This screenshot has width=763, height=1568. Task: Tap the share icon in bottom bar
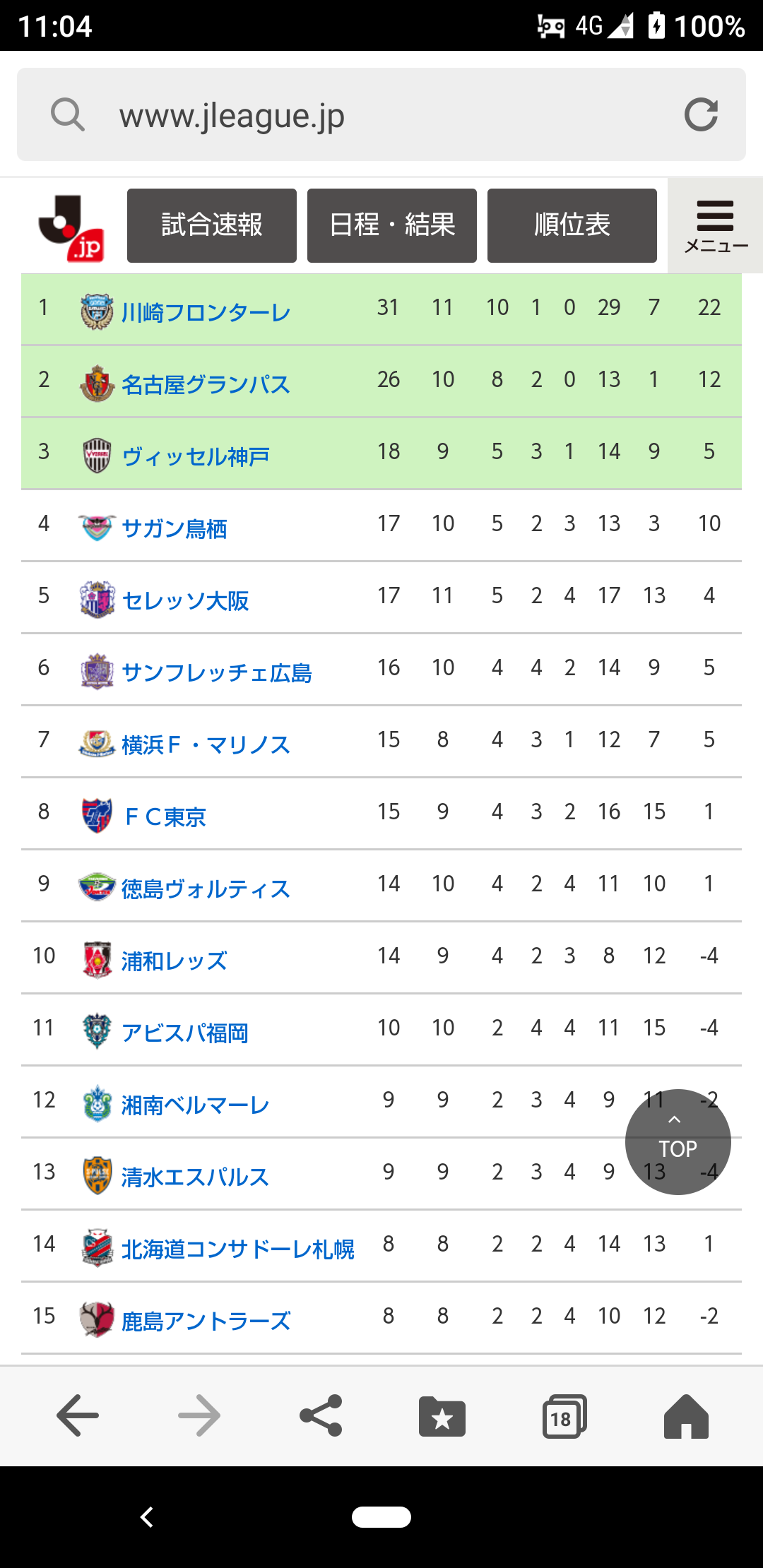coord(321,1415)
